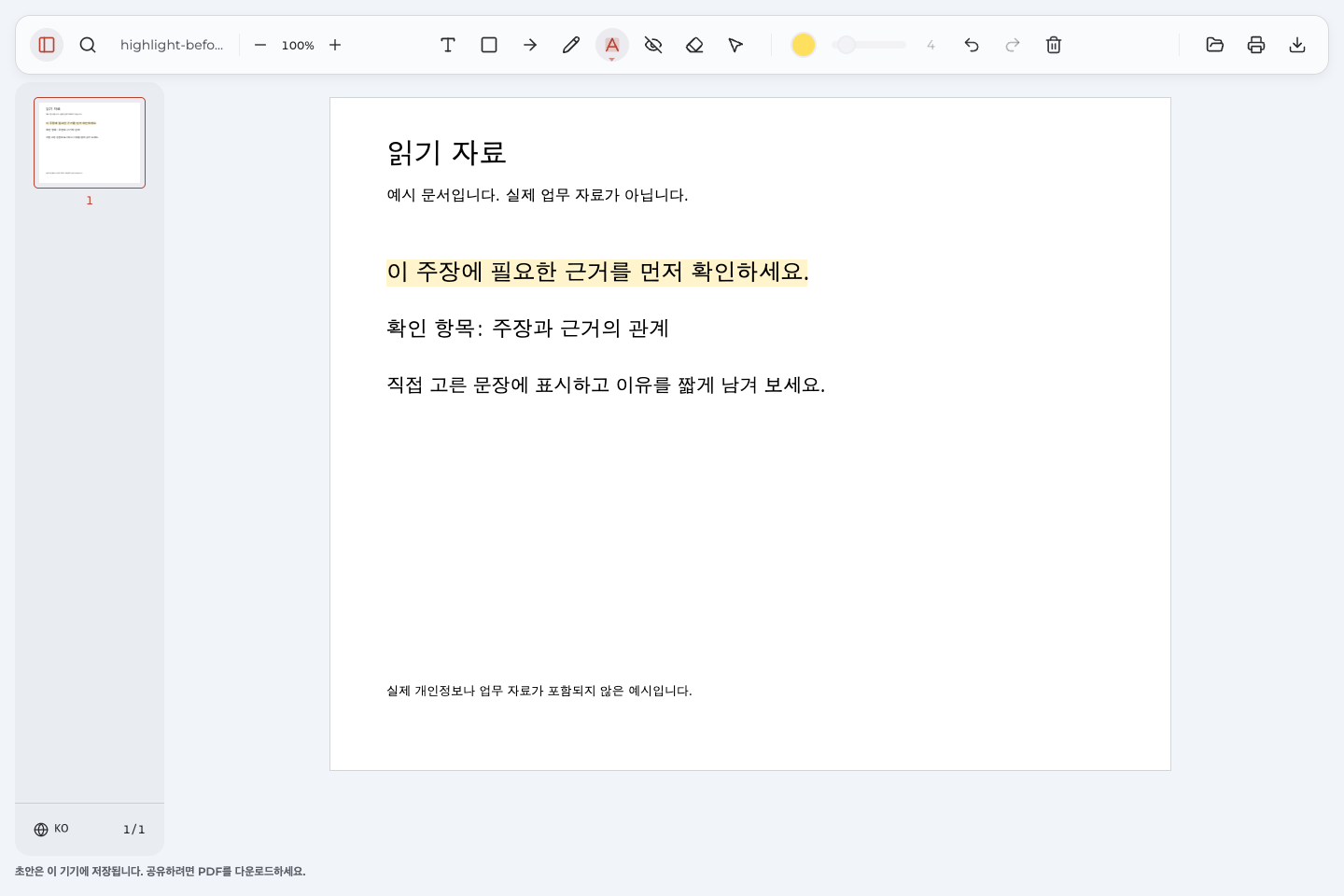Choose the Selection pointer tool
The image size is (1344, 896).
point(735,45)
